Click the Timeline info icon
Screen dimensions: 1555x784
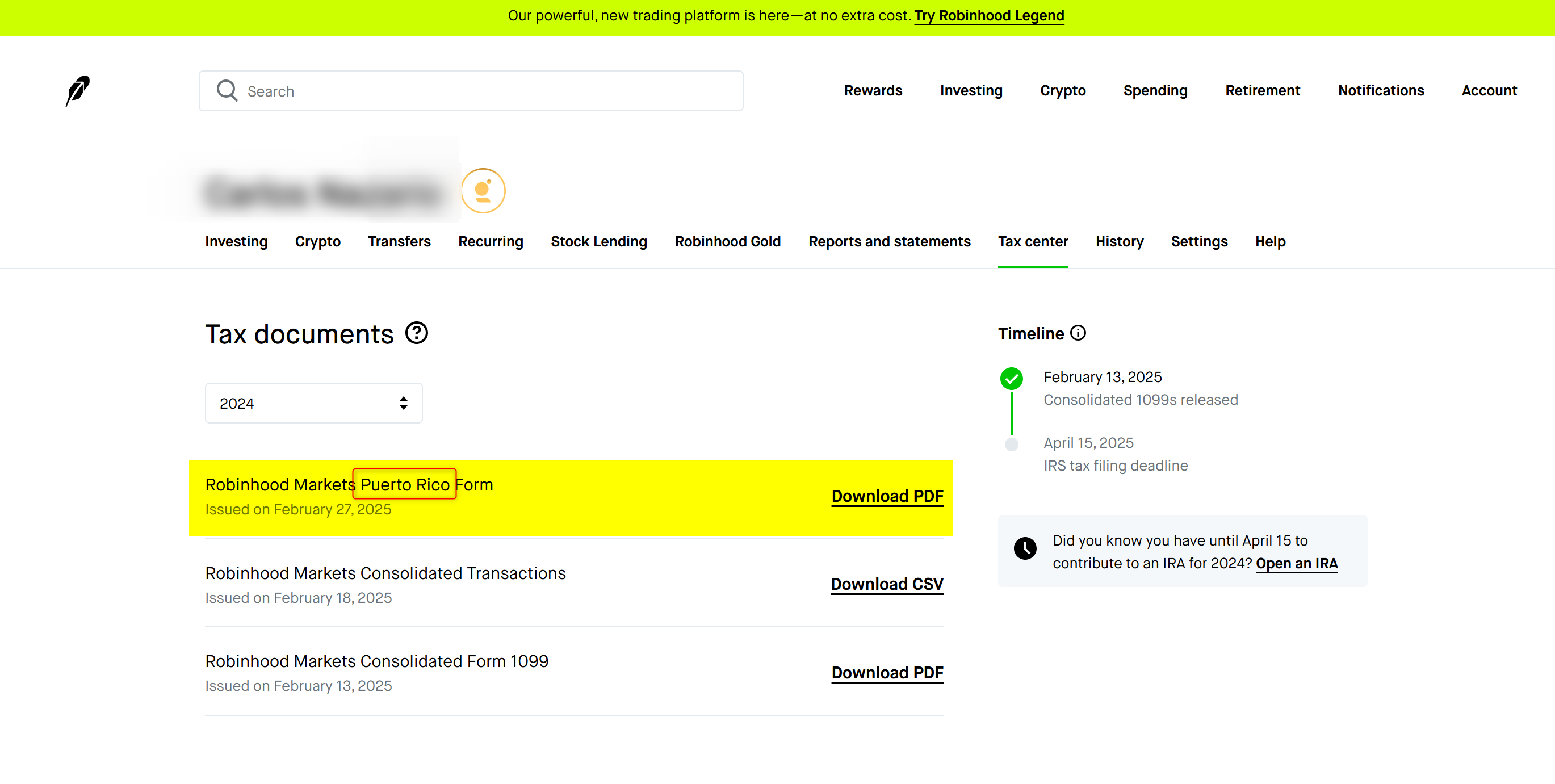1078,333
